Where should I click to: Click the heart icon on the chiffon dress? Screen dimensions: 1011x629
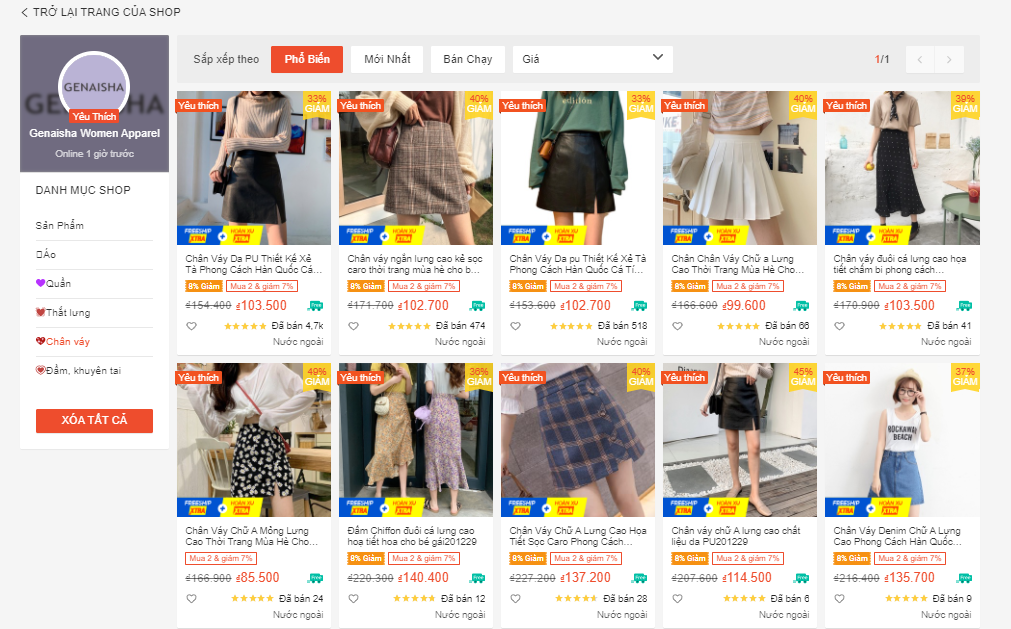(353, 597)
